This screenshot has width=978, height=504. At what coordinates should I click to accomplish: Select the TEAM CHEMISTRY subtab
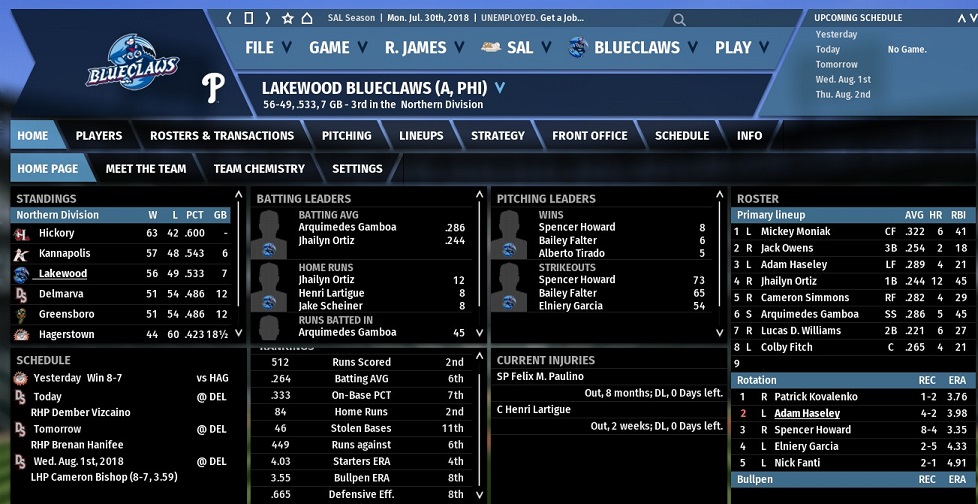[x=259, y=168]
